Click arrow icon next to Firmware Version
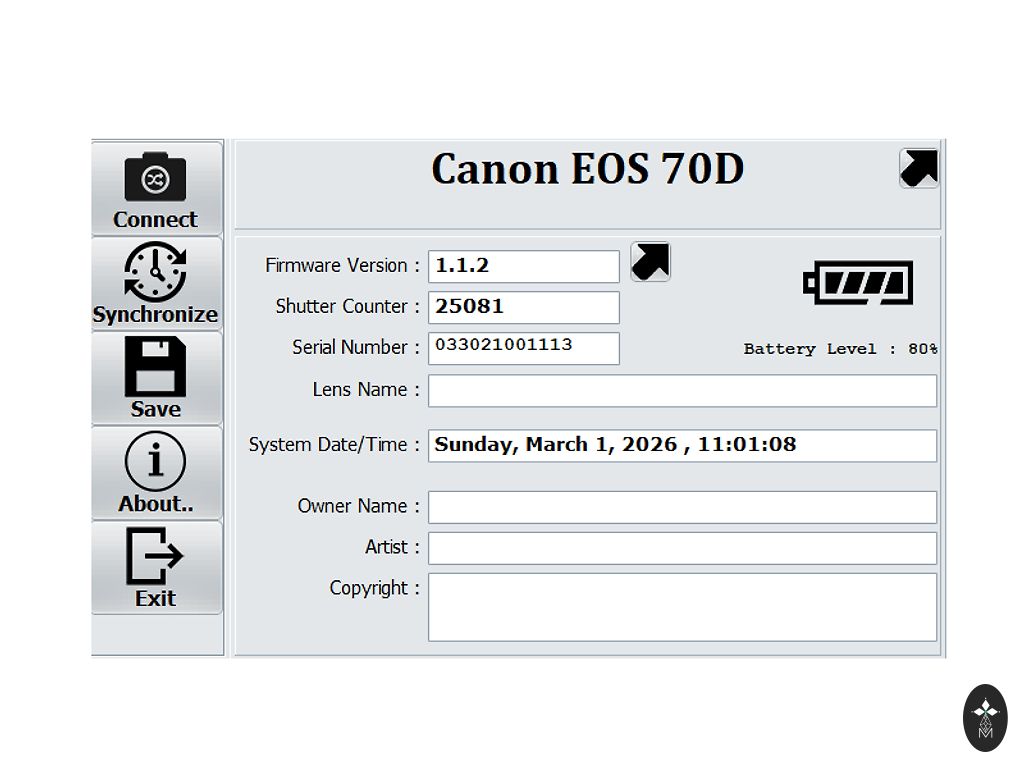Viewport: 1024px width, 768px height. pyautogui.click(x=650, y=262)
